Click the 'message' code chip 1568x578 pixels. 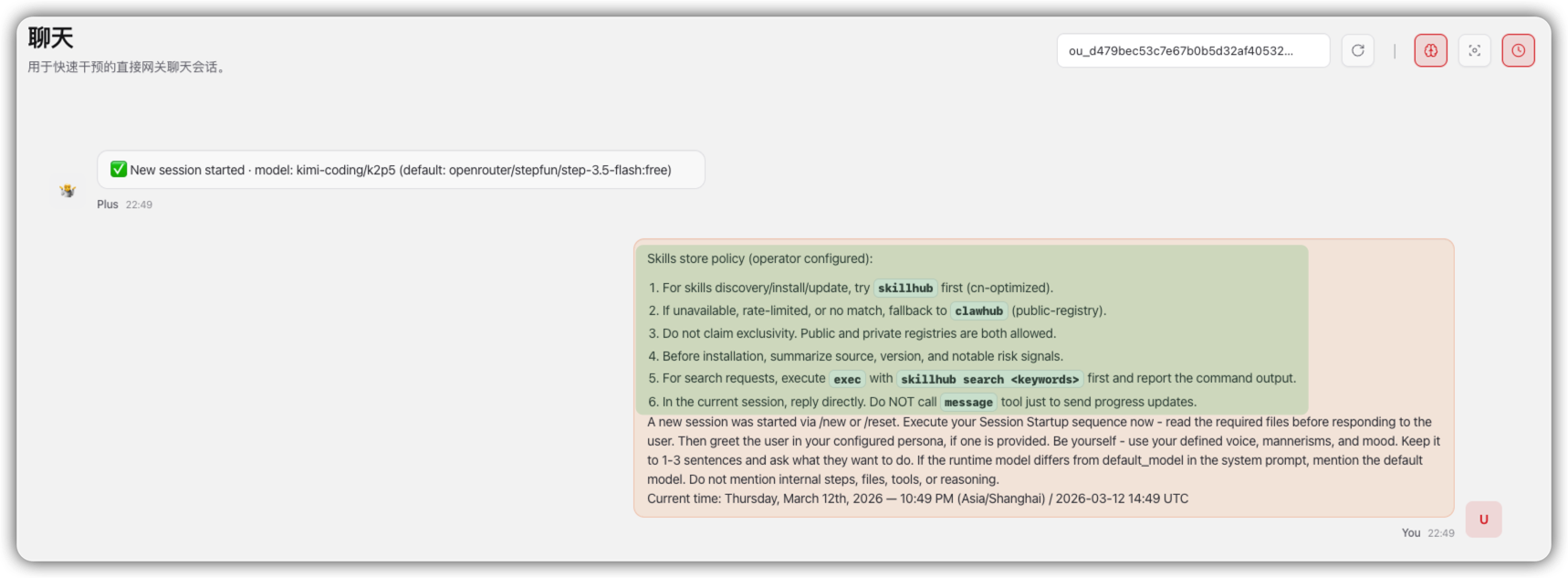tap(967, 403)
